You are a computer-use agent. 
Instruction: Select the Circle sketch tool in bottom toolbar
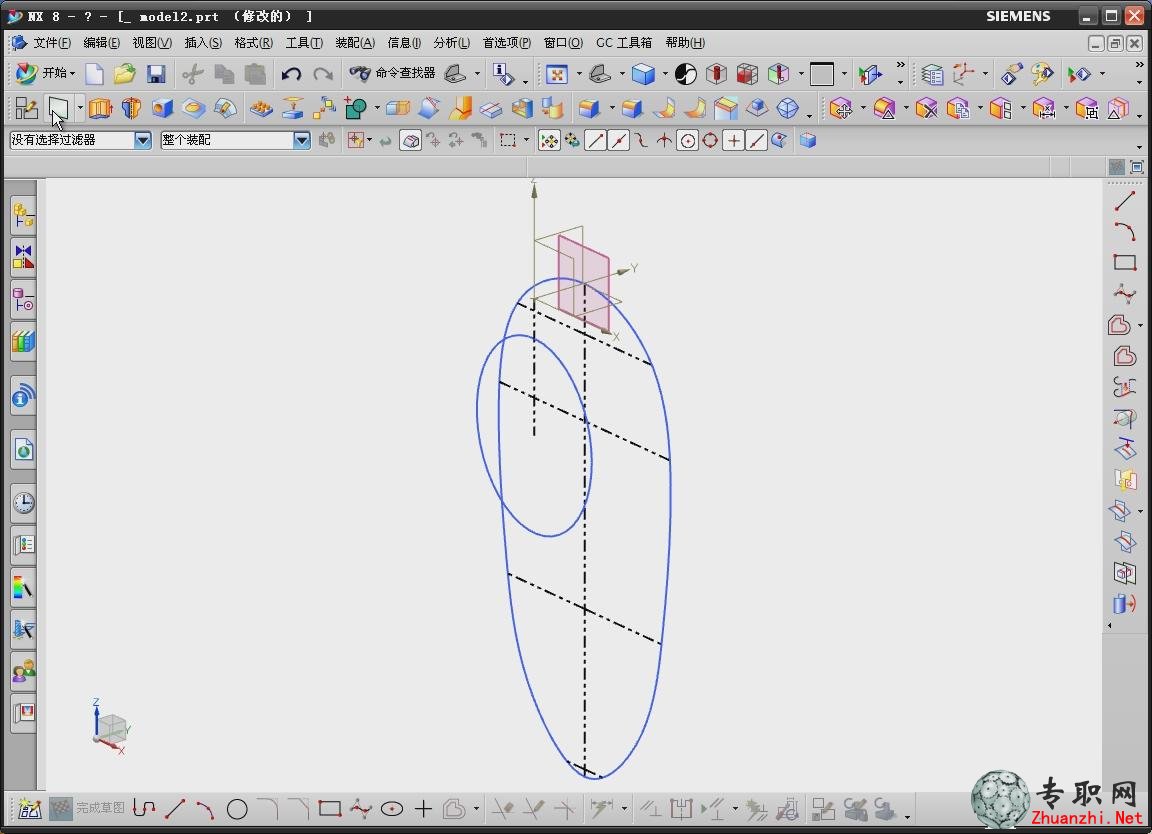click(237, 809)
